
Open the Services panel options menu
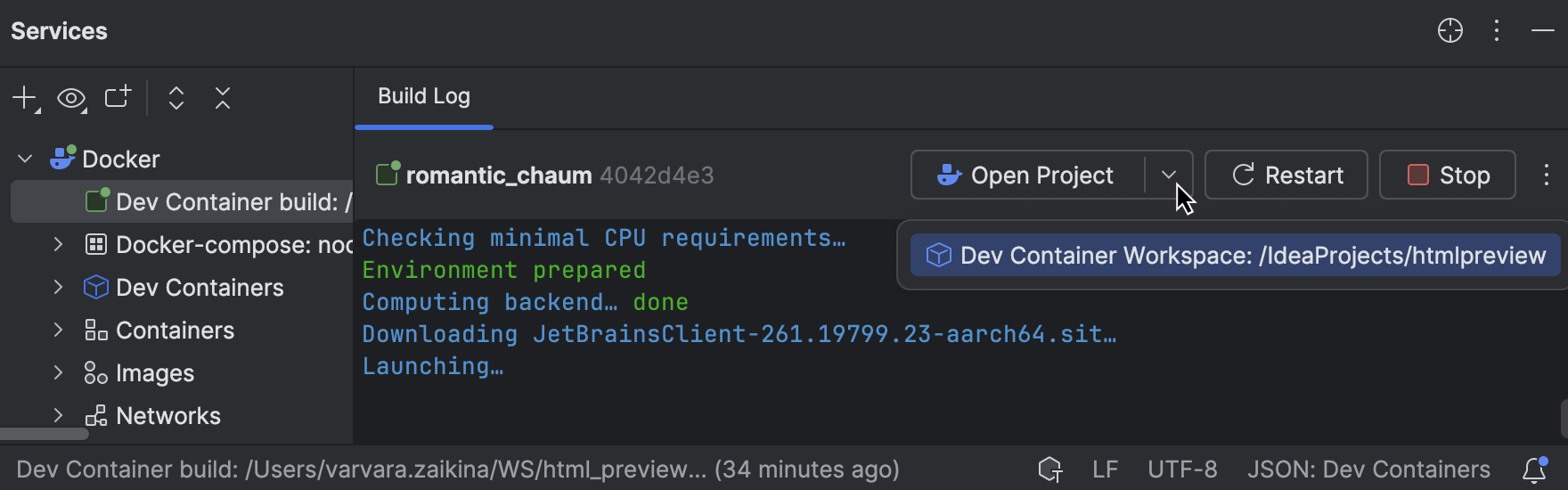click(1497, 30)
